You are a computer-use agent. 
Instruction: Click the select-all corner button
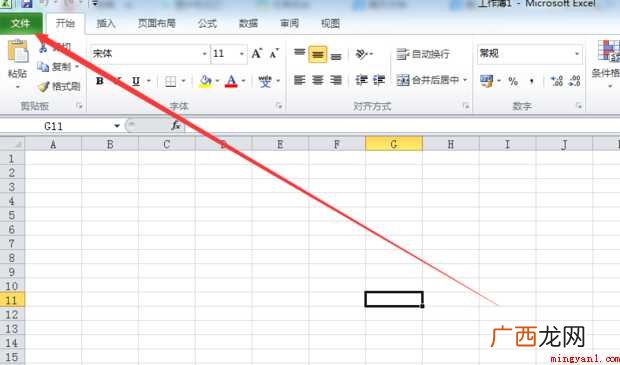[12, 144]
